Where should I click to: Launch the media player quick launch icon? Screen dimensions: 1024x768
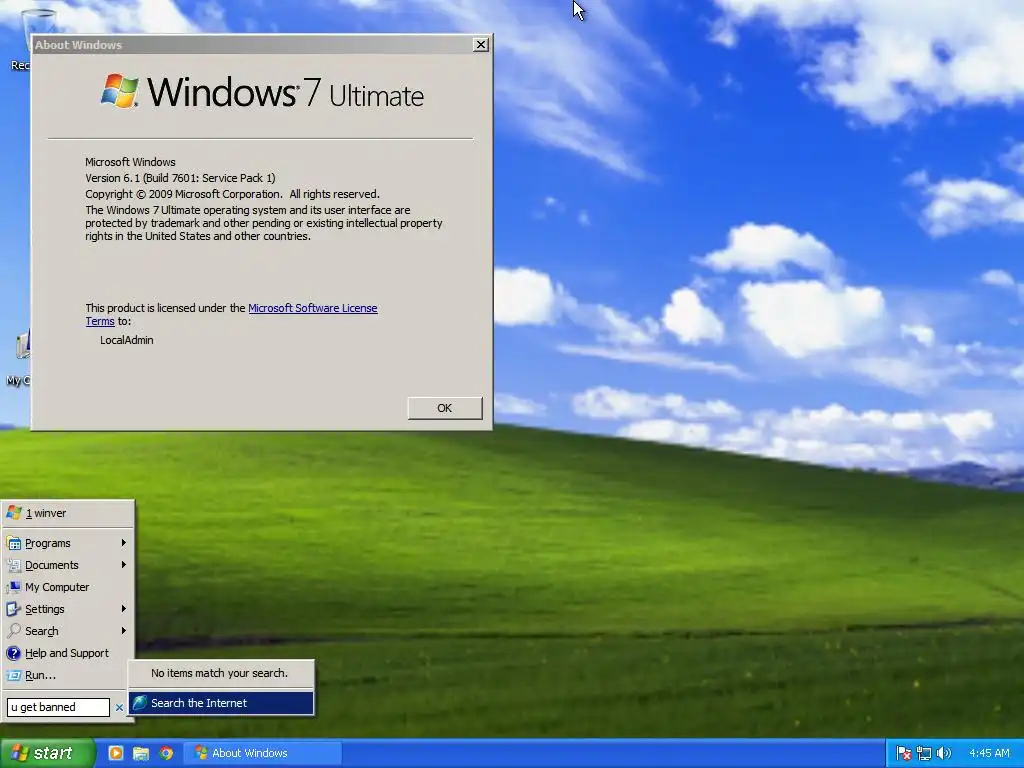116,753
